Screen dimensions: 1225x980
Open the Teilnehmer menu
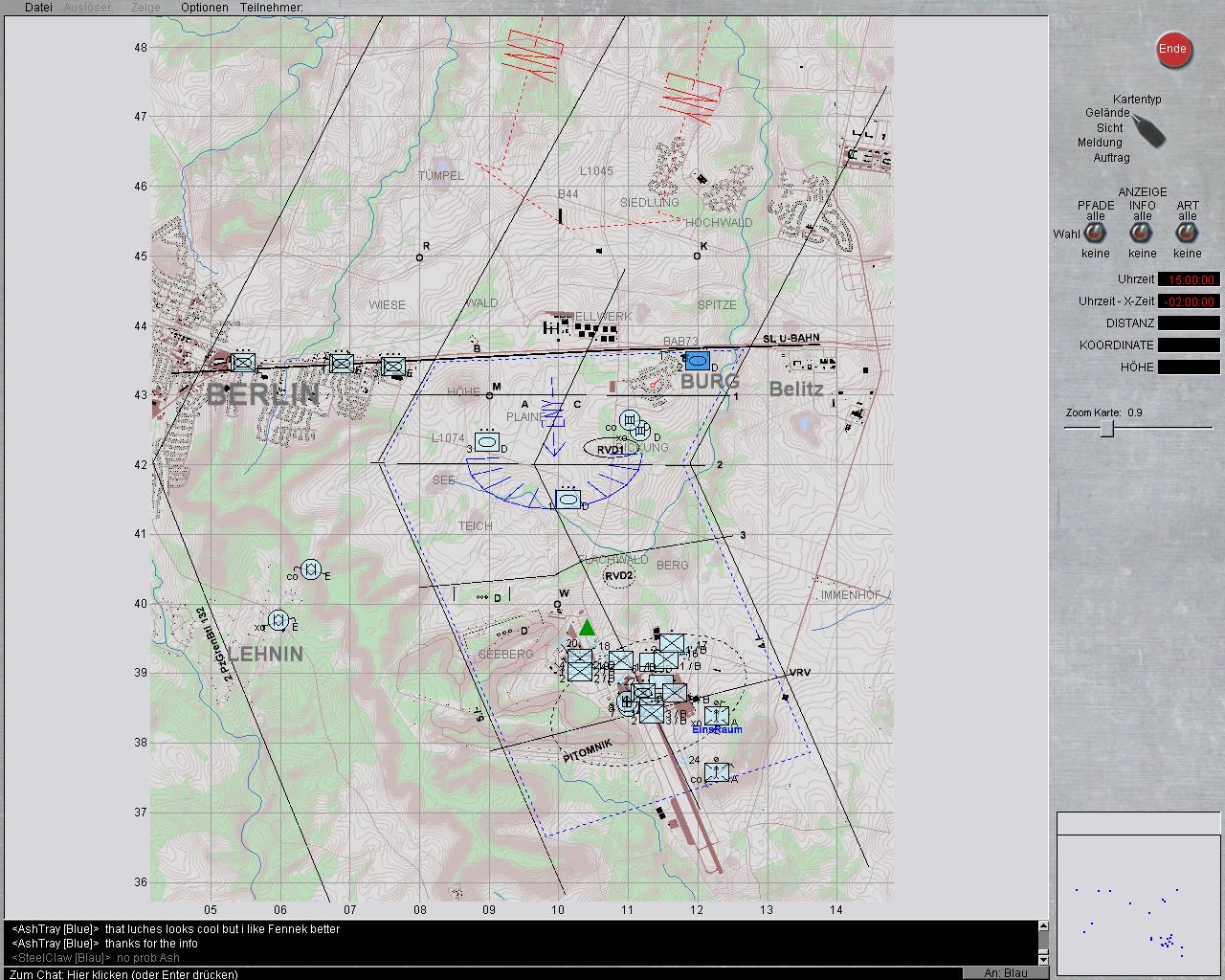[271, 8]
